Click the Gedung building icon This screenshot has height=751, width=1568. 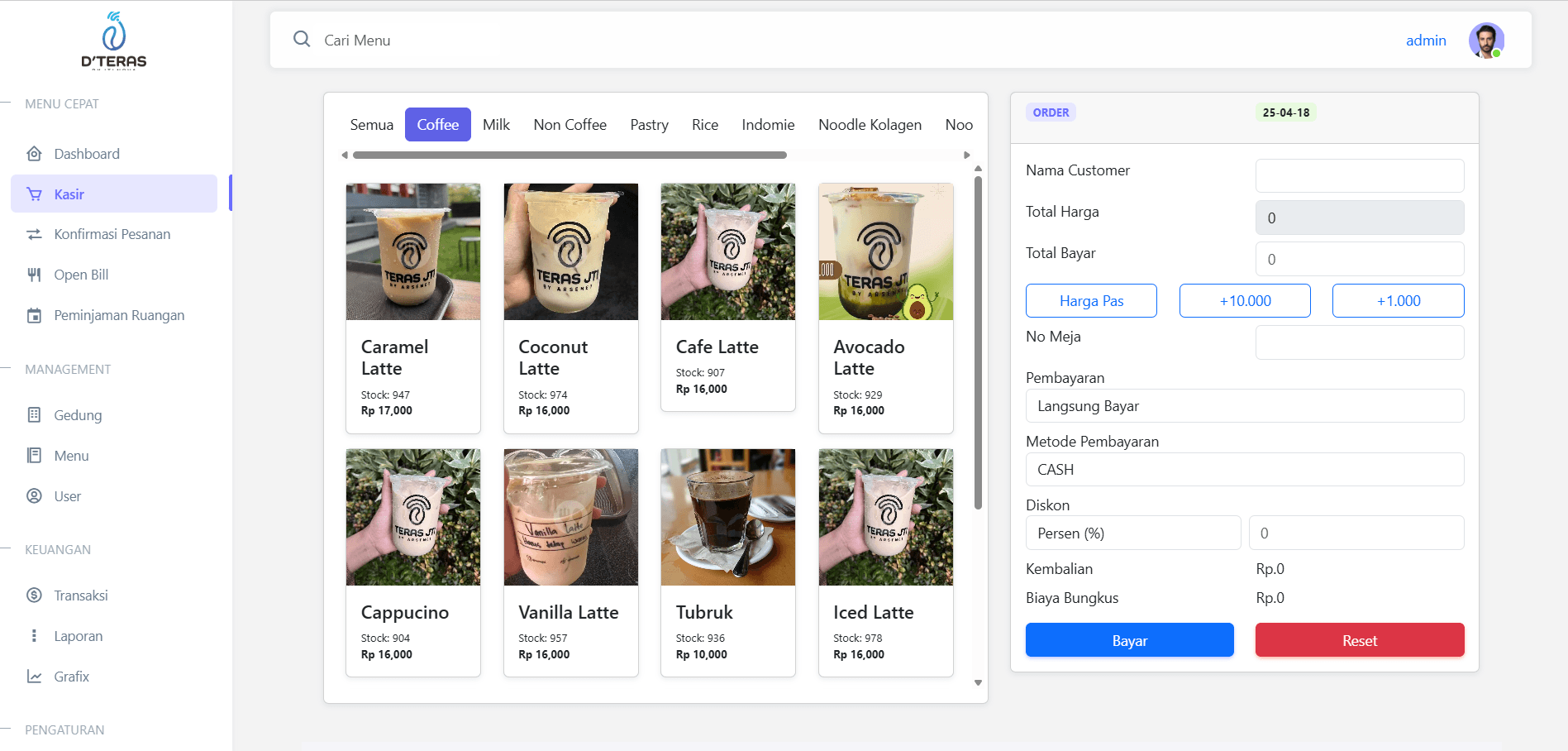tap(34, 415)
